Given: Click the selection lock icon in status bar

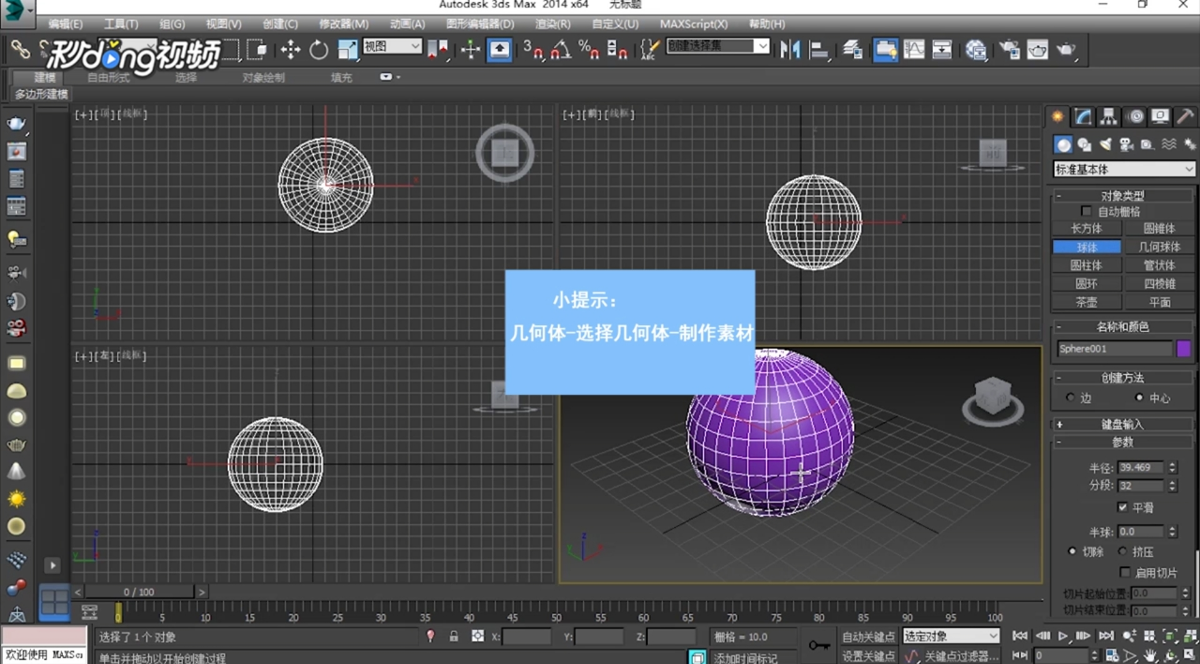Looking at the screenshot, I should pos(454,635).
